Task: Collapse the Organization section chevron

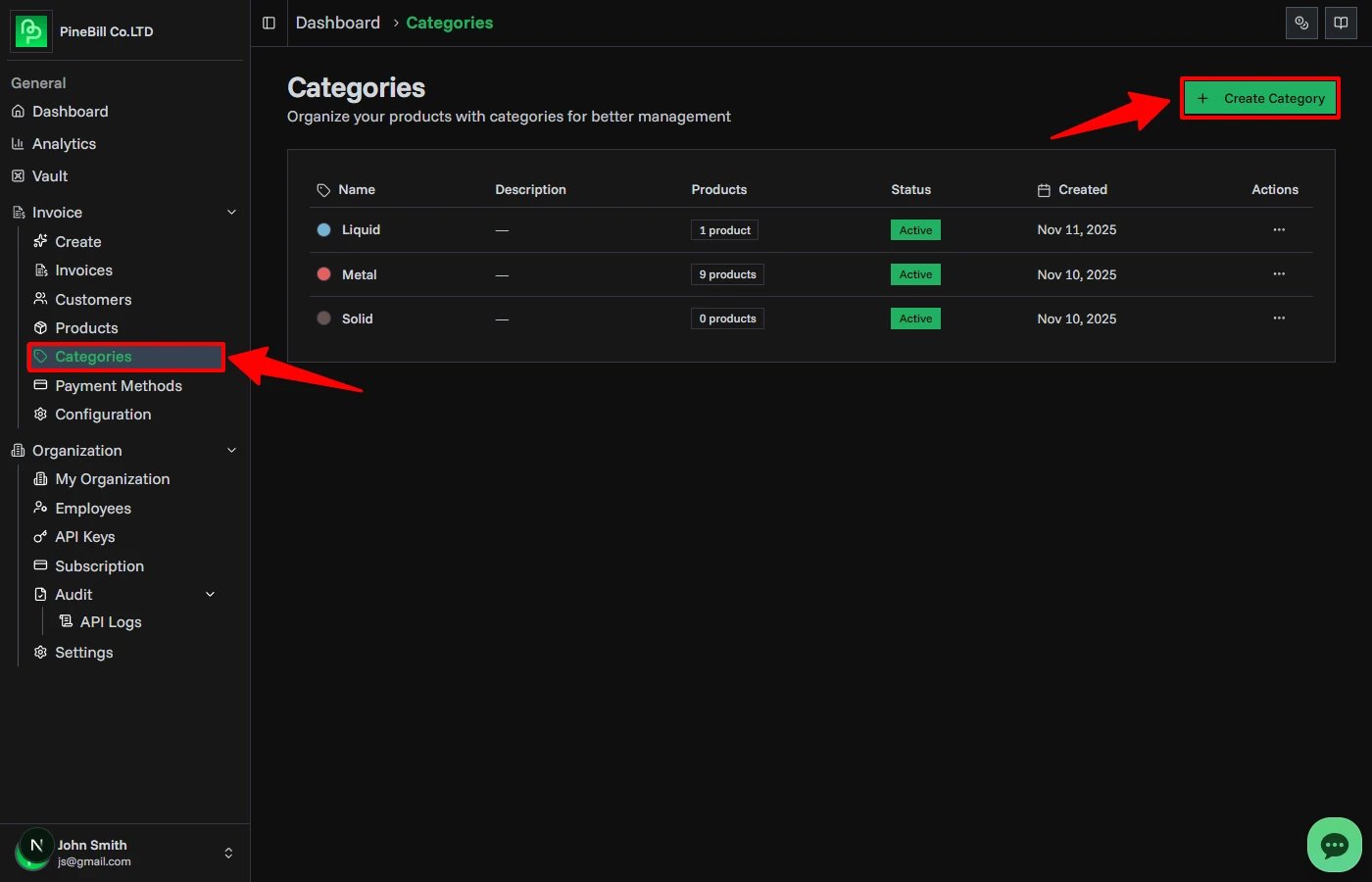Action: point(231,450)
